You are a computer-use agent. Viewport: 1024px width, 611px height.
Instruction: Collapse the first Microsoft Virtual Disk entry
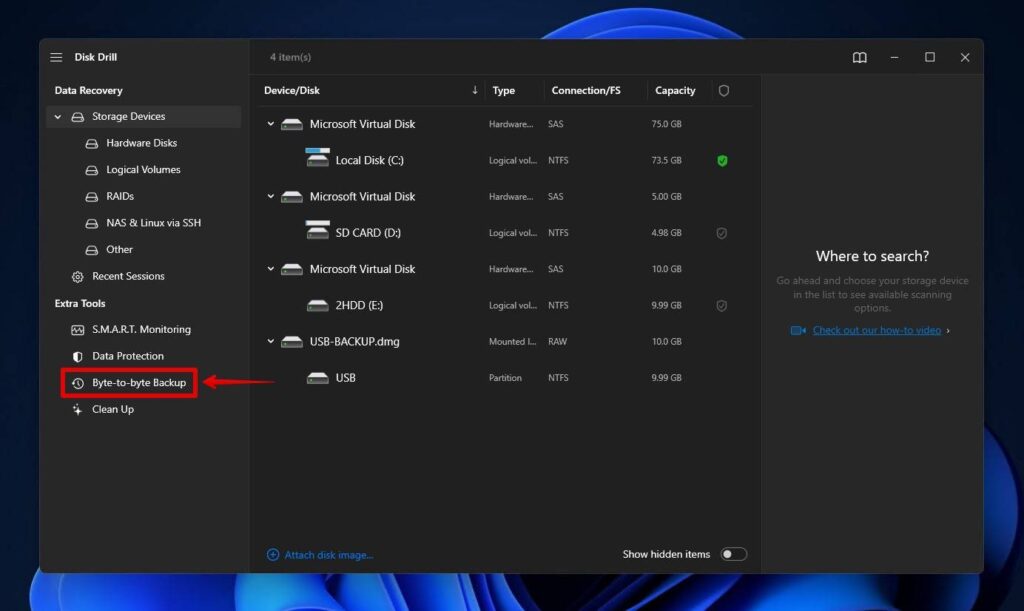(x=269, y=124)
